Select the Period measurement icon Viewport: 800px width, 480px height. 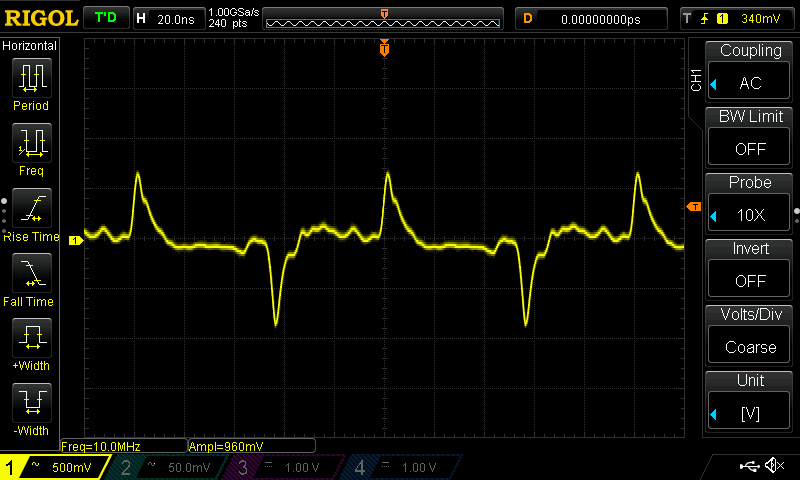[32, 78]
